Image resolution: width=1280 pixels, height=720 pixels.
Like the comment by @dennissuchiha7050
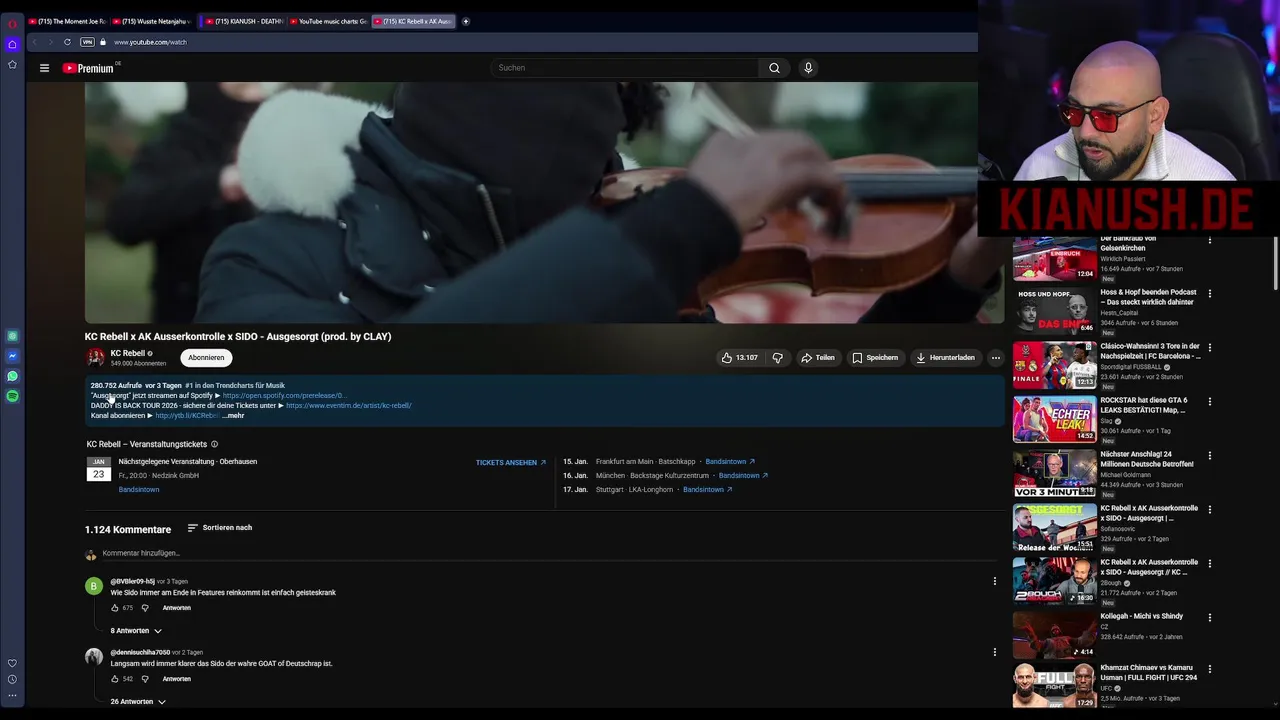click(x=115, y=679)
